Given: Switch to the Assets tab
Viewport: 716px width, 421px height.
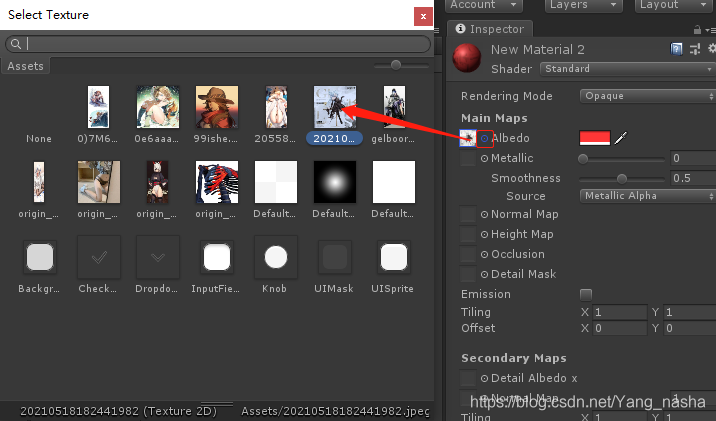Looking at the screenshot, I should tap(25, 66).
